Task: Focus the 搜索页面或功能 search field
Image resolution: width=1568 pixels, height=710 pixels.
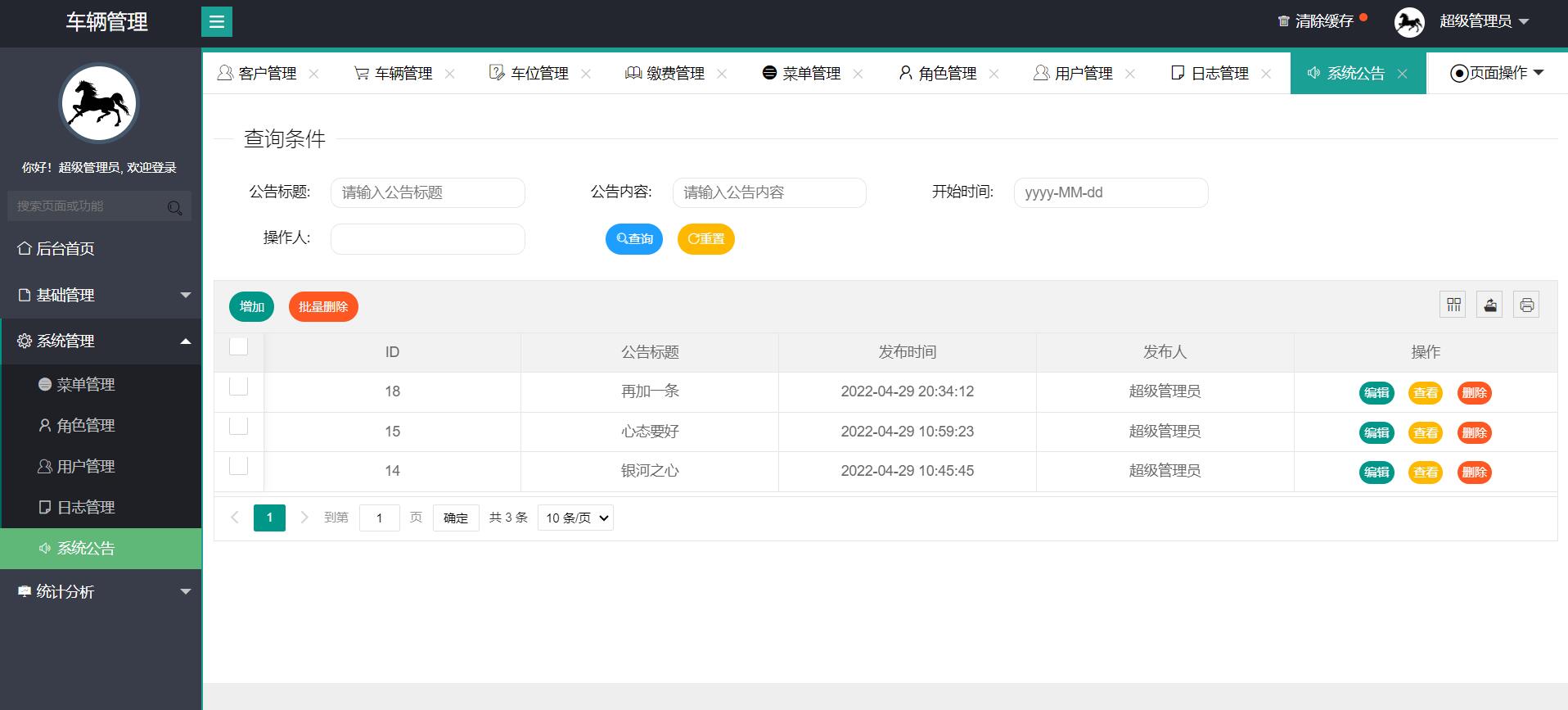Action: click(99, 206)
